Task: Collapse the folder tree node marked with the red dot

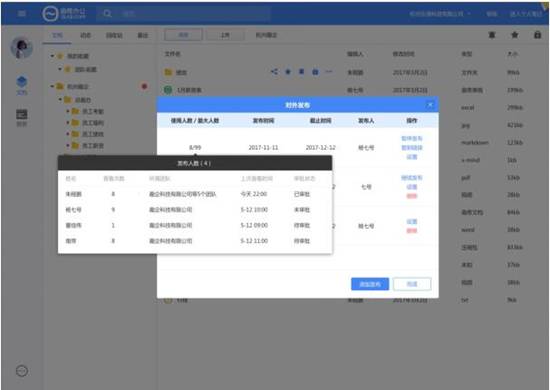Action: (x=52, y=86)
